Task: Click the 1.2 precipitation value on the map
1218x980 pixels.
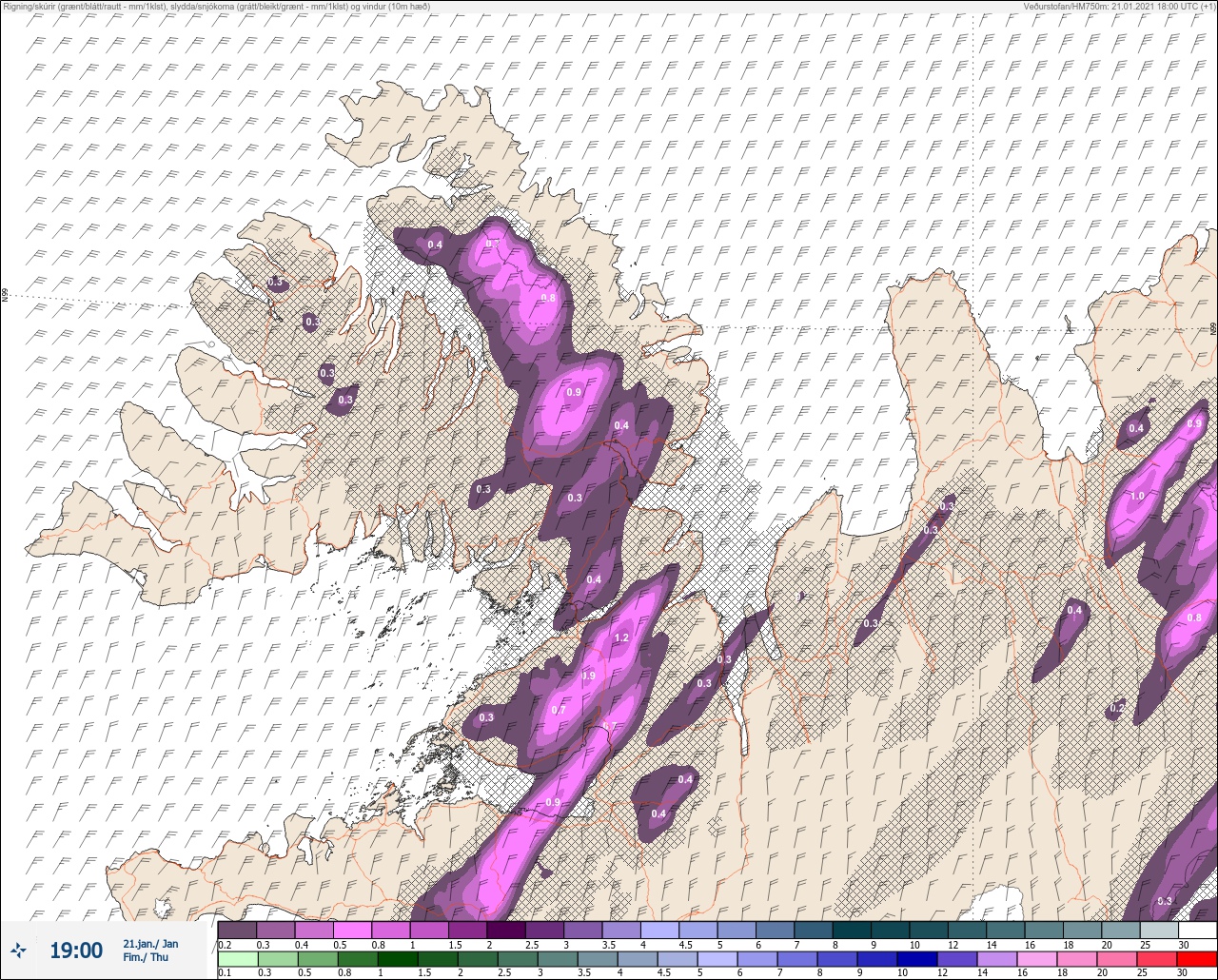Action: (622, 637)
